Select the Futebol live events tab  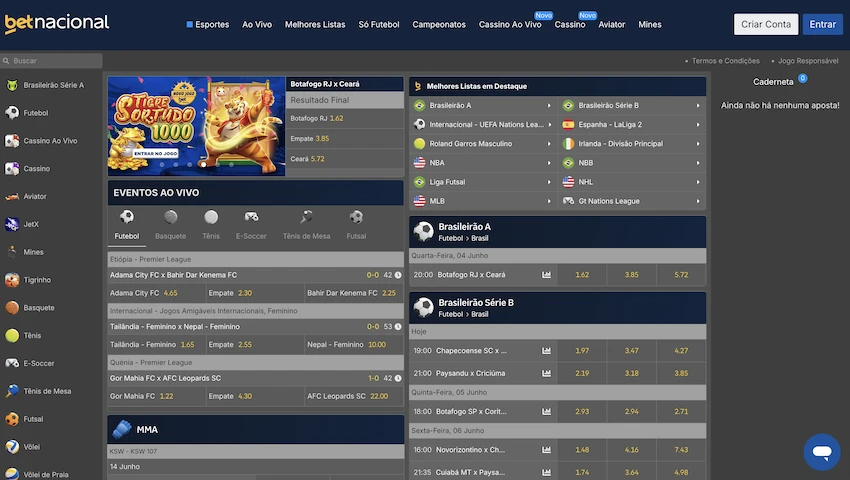[127, 225]
